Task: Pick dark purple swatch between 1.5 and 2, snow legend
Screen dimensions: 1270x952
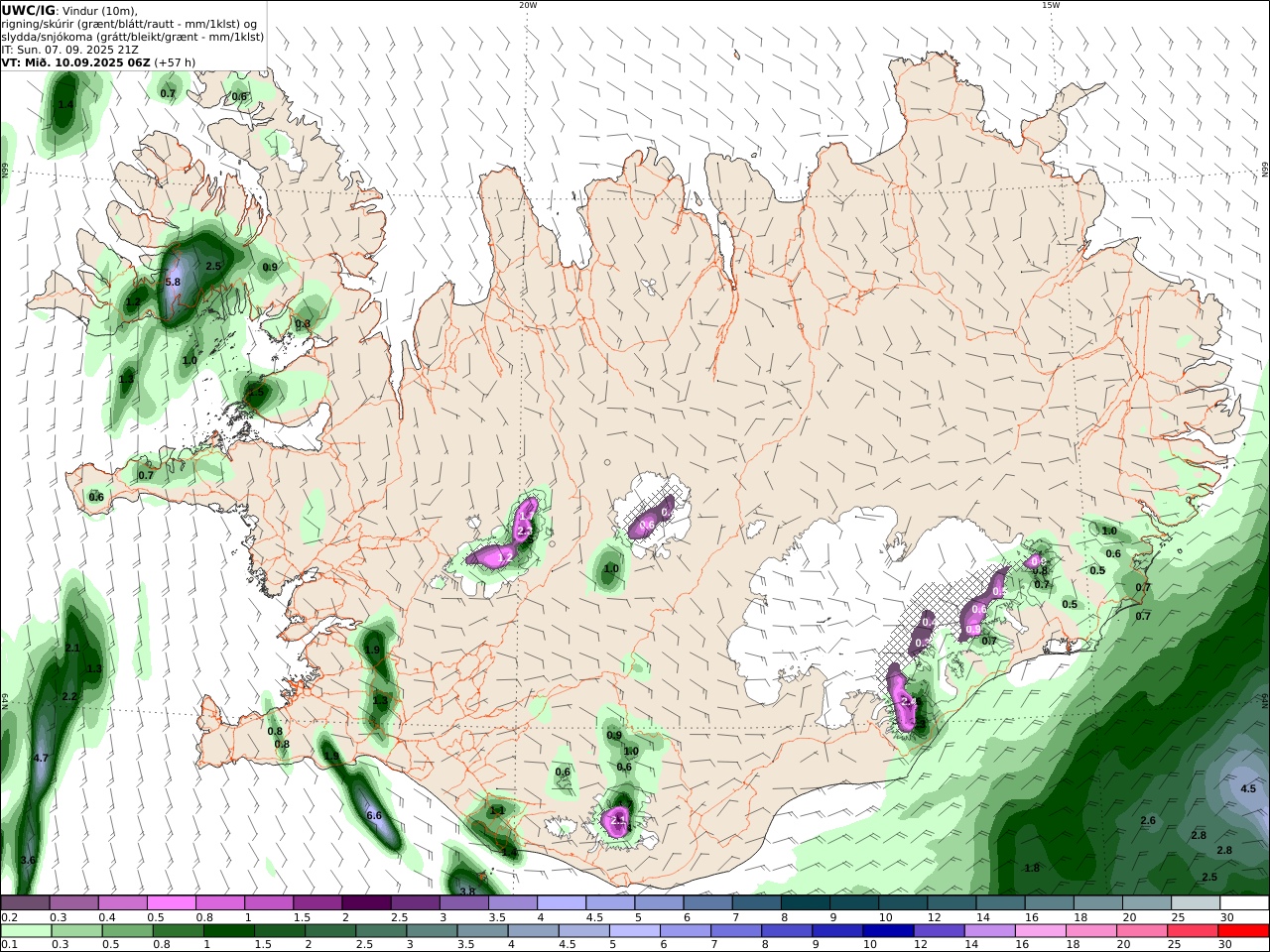Action: (x=317, y=903)
